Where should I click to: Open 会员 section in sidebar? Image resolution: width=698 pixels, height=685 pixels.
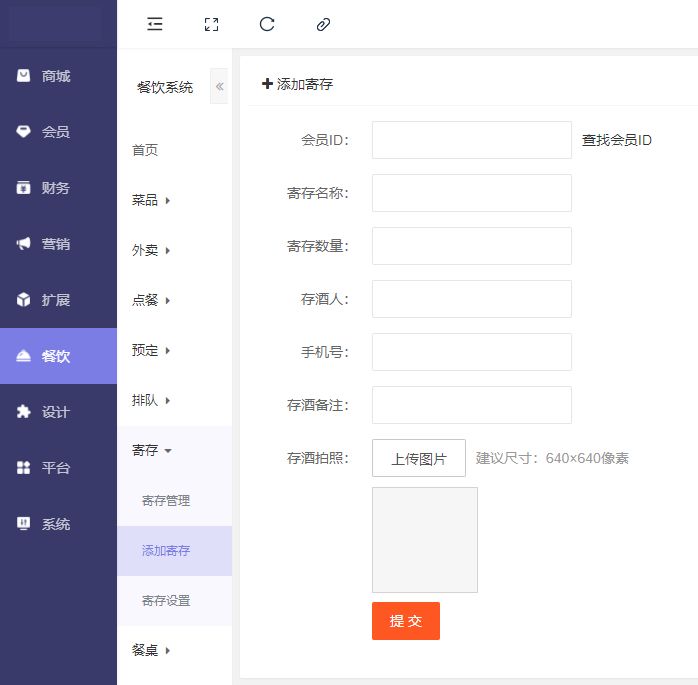pyautogui.click(x=57, y=132)
